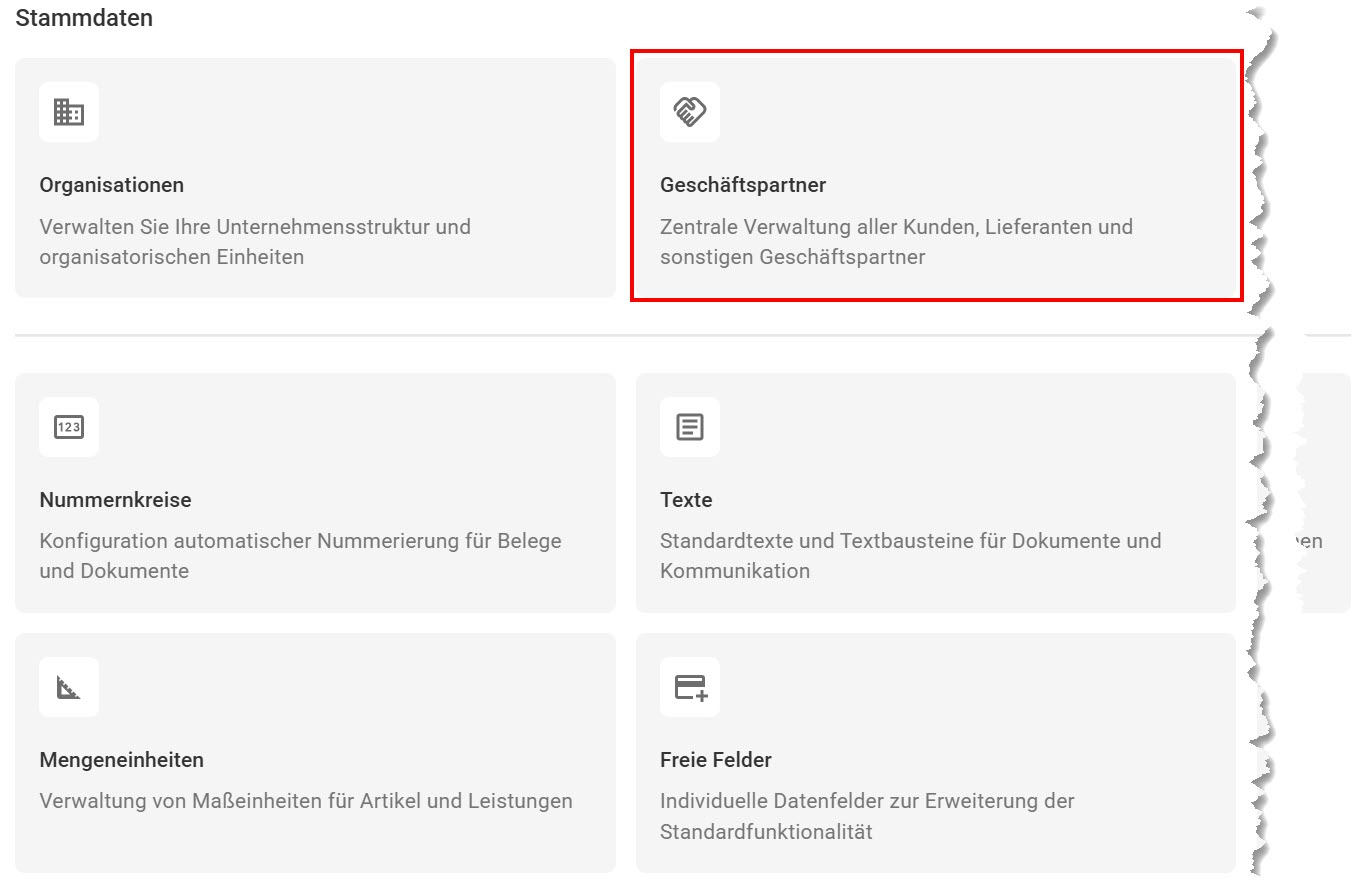Select the highlighted Geschäftspartner module icon
The width and height of the screenshot is (1356, 882).
pos(689,112)
